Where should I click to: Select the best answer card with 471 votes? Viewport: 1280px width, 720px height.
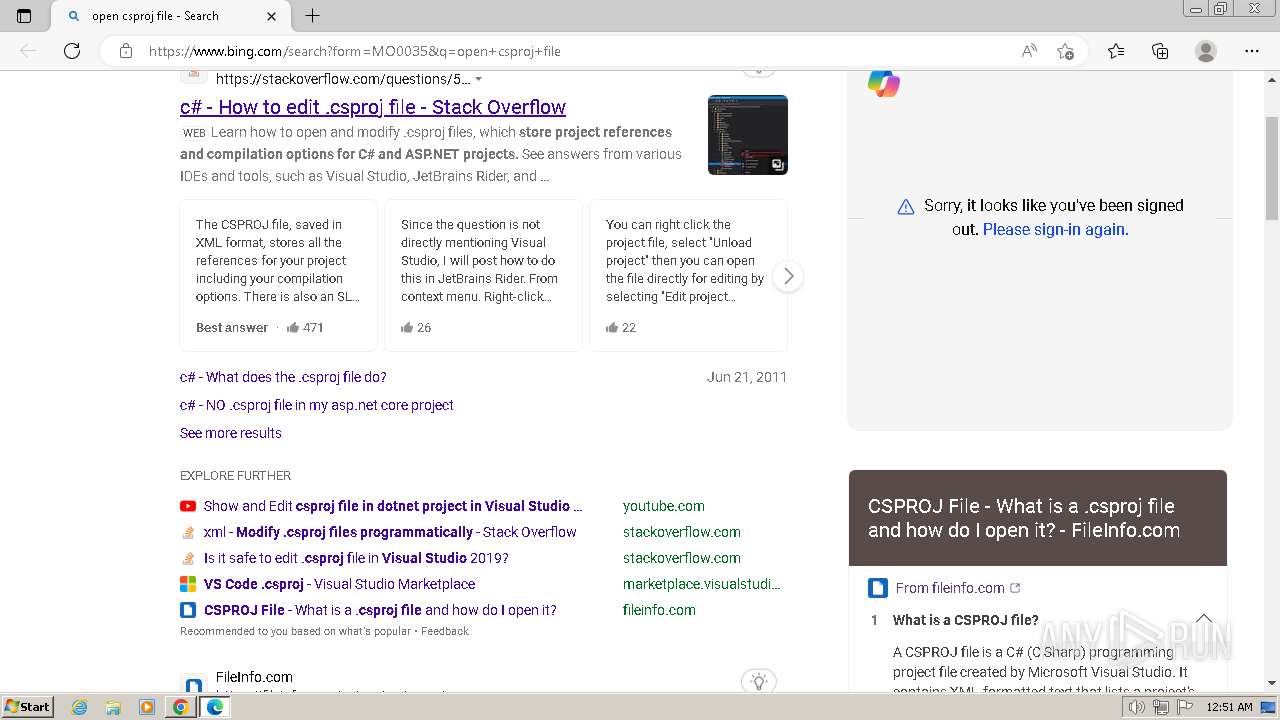279,276
